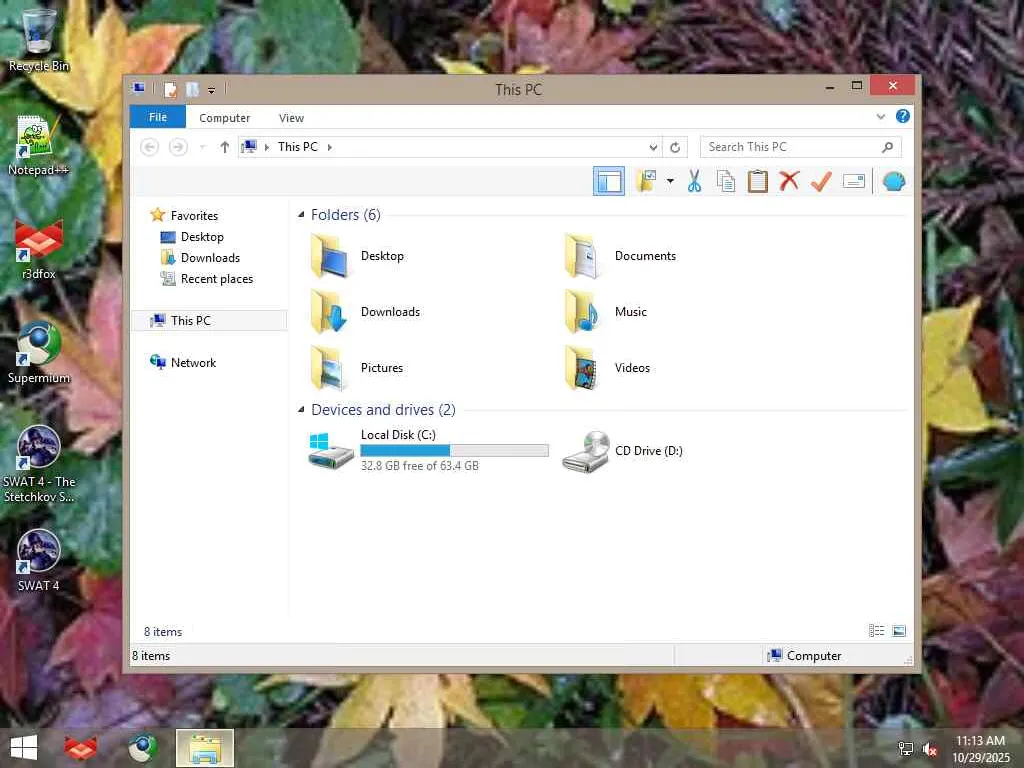Image resolution: width=1024 pixels, height=768 pixels.
Task: Expand the ribbon with the chevron
Action: (881, 117)
